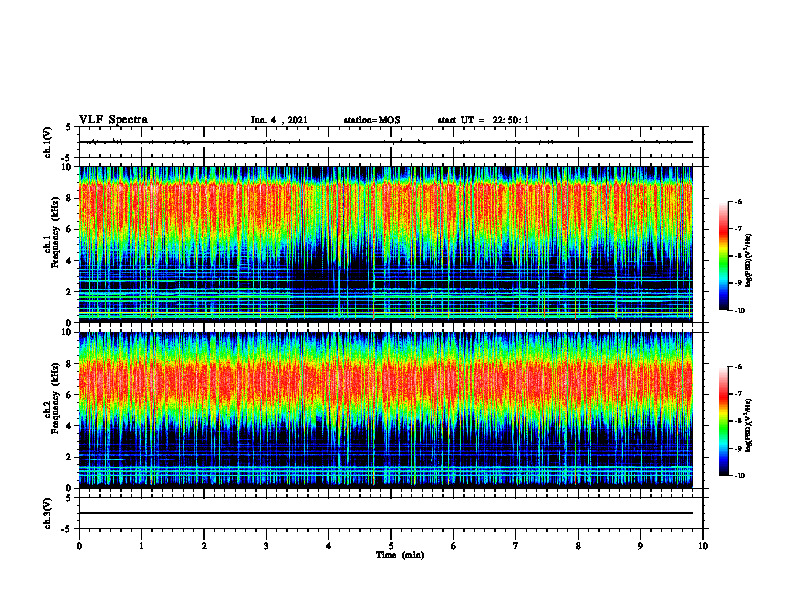Click the "4" kHz tick on ch.2 axis
Image resolution: width=792 pixels, height=612 pixels.
coord(69,426)
